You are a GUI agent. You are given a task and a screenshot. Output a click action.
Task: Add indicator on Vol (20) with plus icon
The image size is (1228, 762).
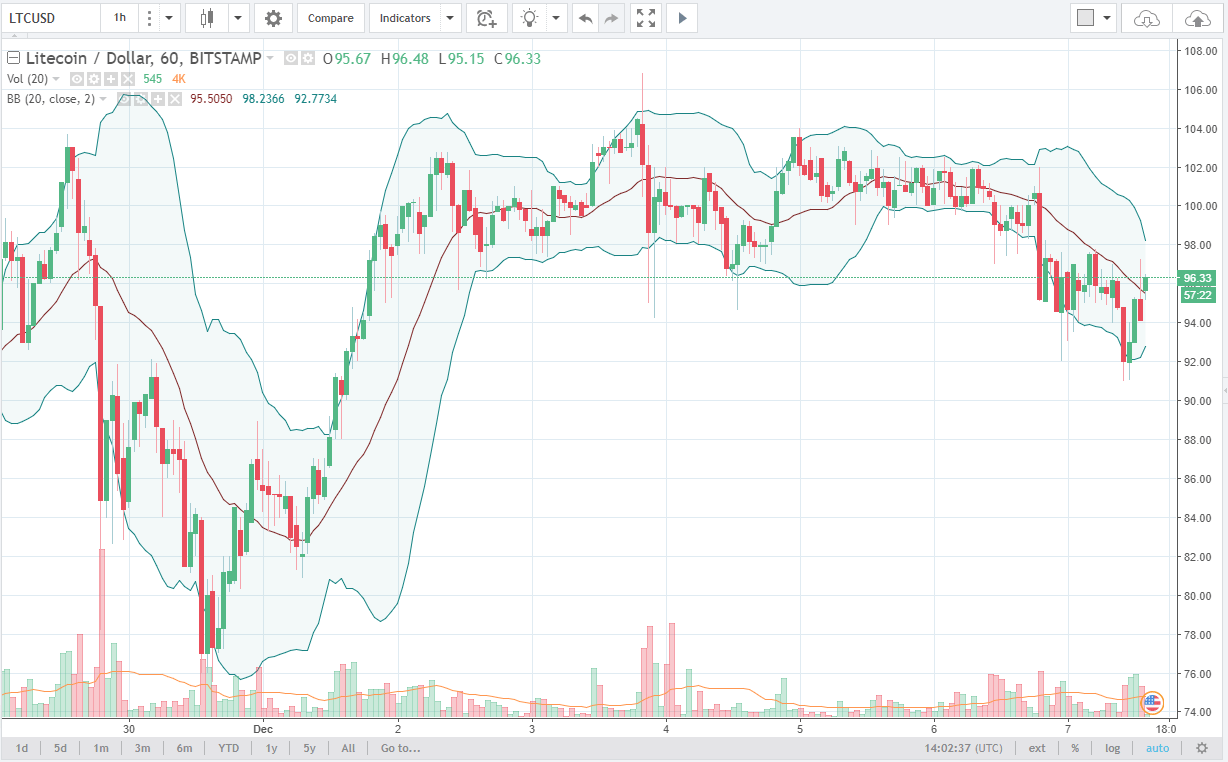(x=110, y=78)
